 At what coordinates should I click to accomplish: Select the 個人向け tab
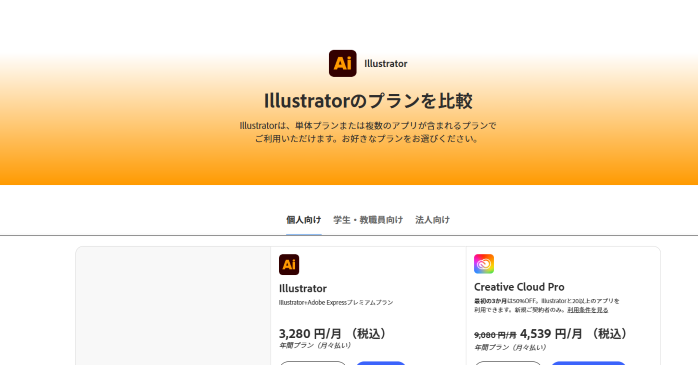(x=304, y=220)
